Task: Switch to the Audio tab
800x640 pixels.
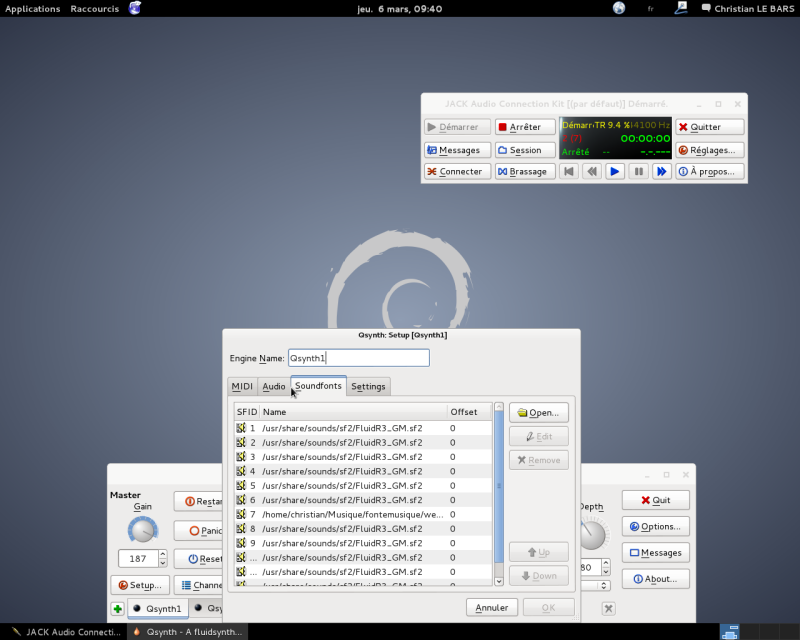Action: click(274, 386)
